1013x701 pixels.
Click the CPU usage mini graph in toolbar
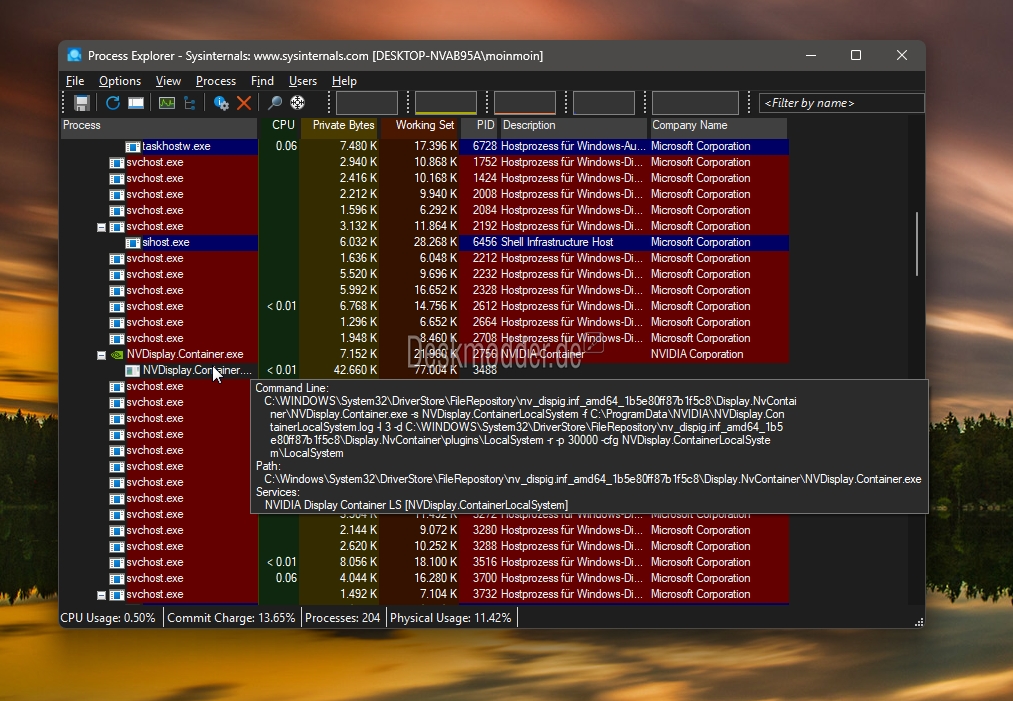[366, 103]
